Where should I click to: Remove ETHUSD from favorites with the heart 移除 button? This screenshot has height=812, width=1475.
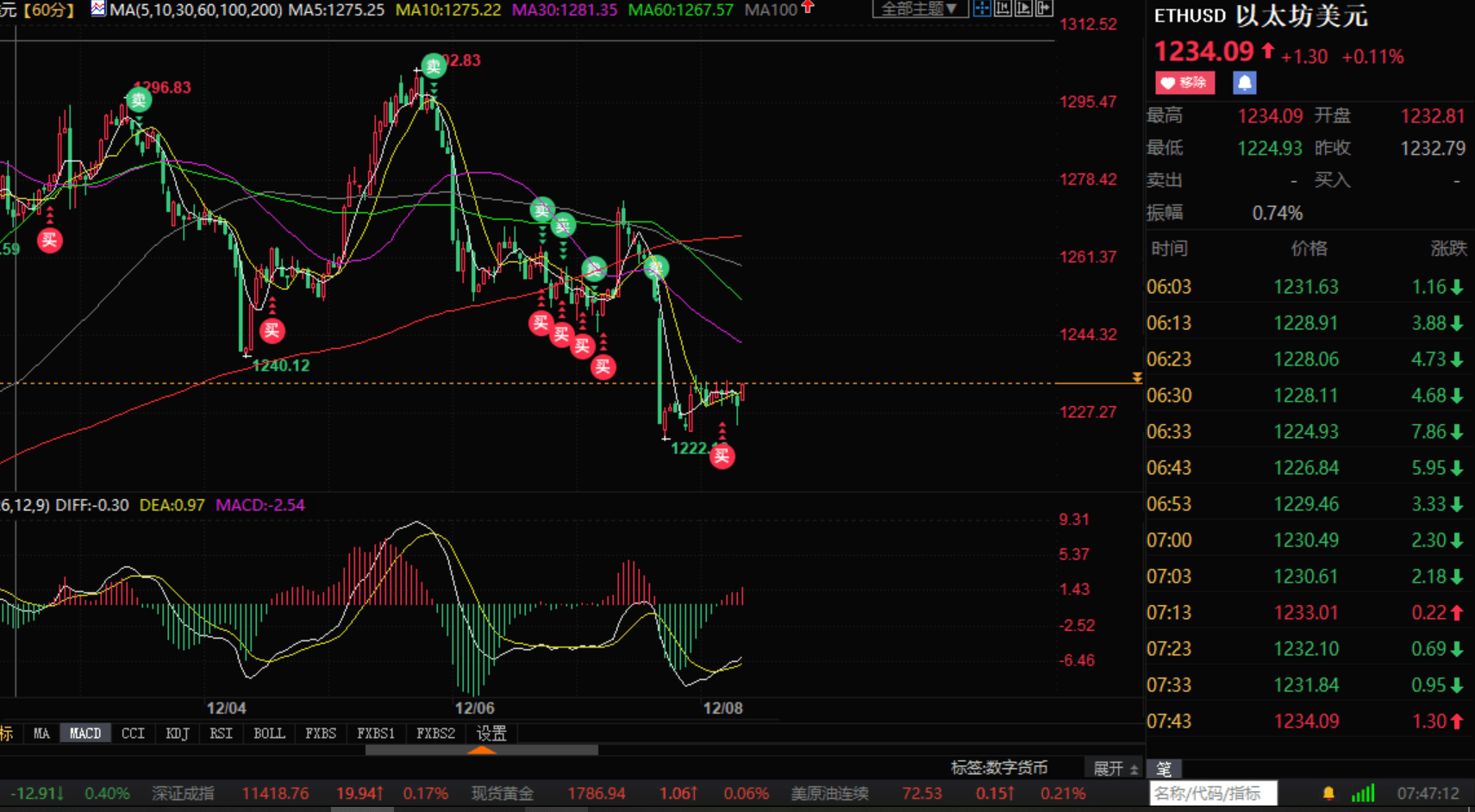[x=1184, y=83]
